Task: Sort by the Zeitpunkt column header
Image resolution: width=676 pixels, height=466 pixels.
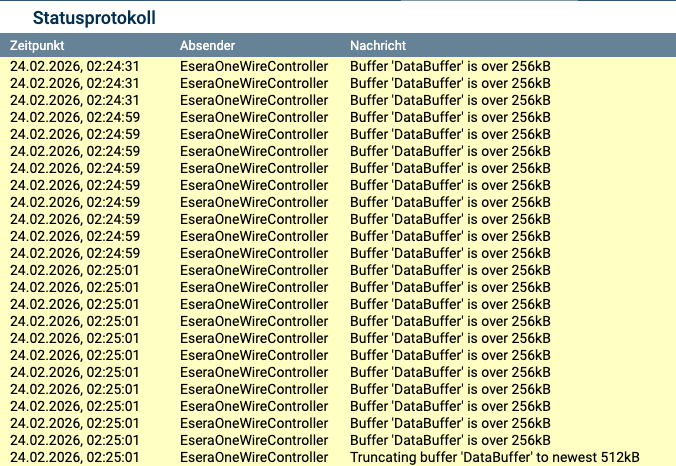Action: click(40, 46)
